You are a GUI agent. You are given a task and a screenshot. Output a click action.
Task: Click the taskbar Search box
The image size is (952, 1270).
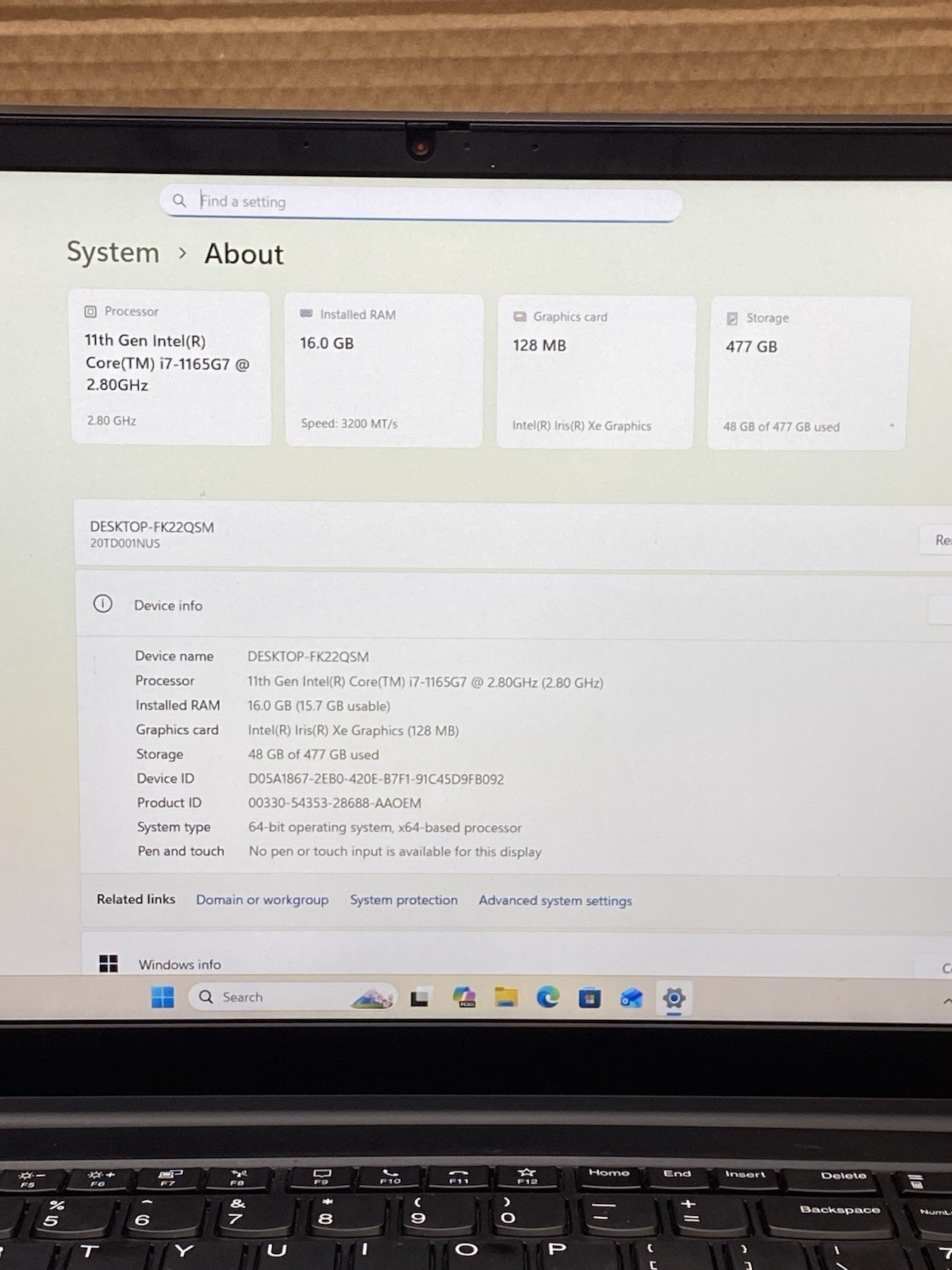pyautogui.click(x=292, y=997)
